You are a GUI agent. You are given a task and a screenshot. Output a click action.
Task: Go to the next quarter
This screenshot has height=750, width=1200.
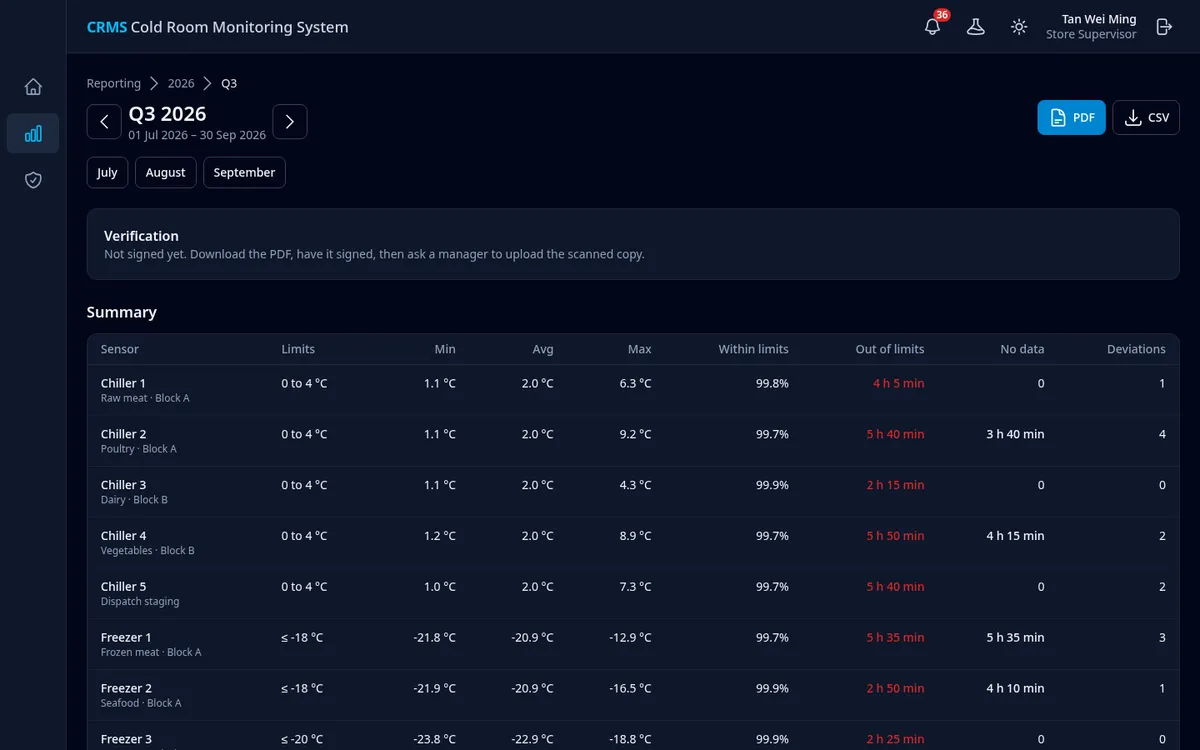point(290,122)
